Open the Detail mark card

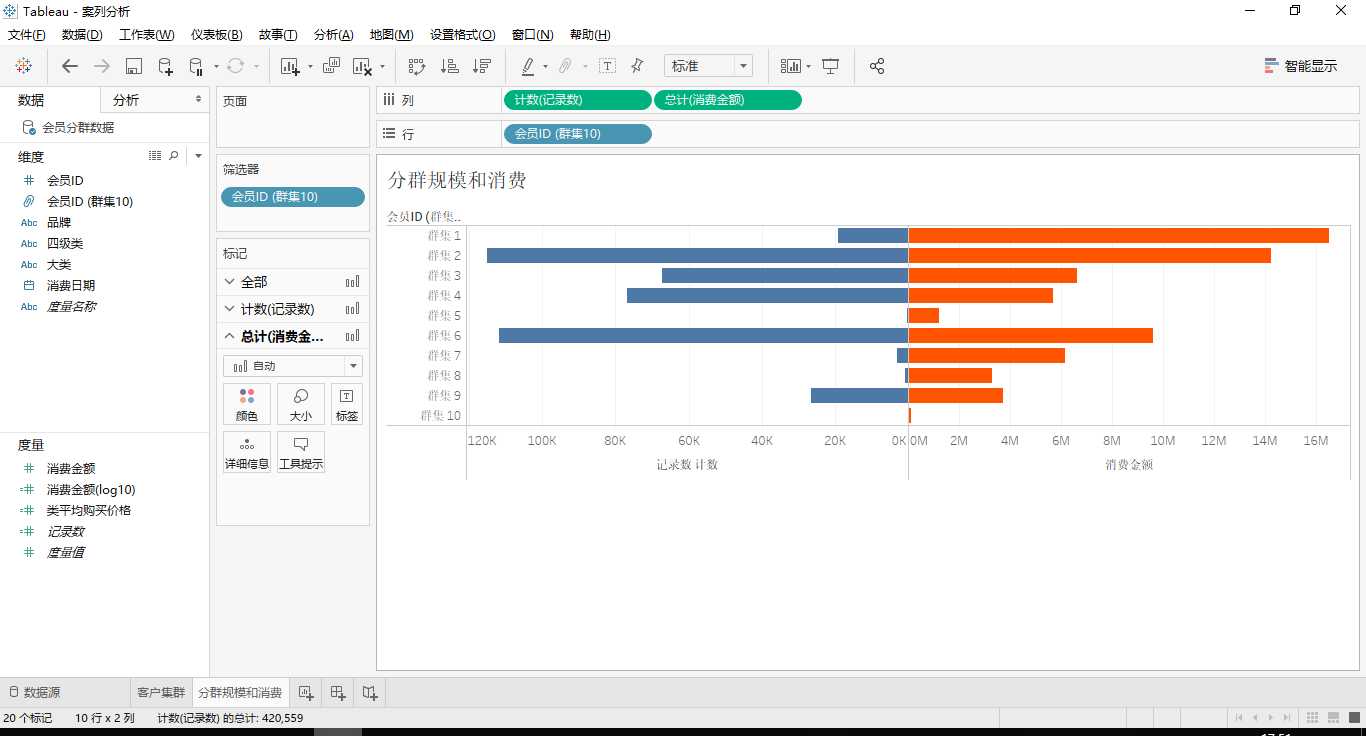247,453
